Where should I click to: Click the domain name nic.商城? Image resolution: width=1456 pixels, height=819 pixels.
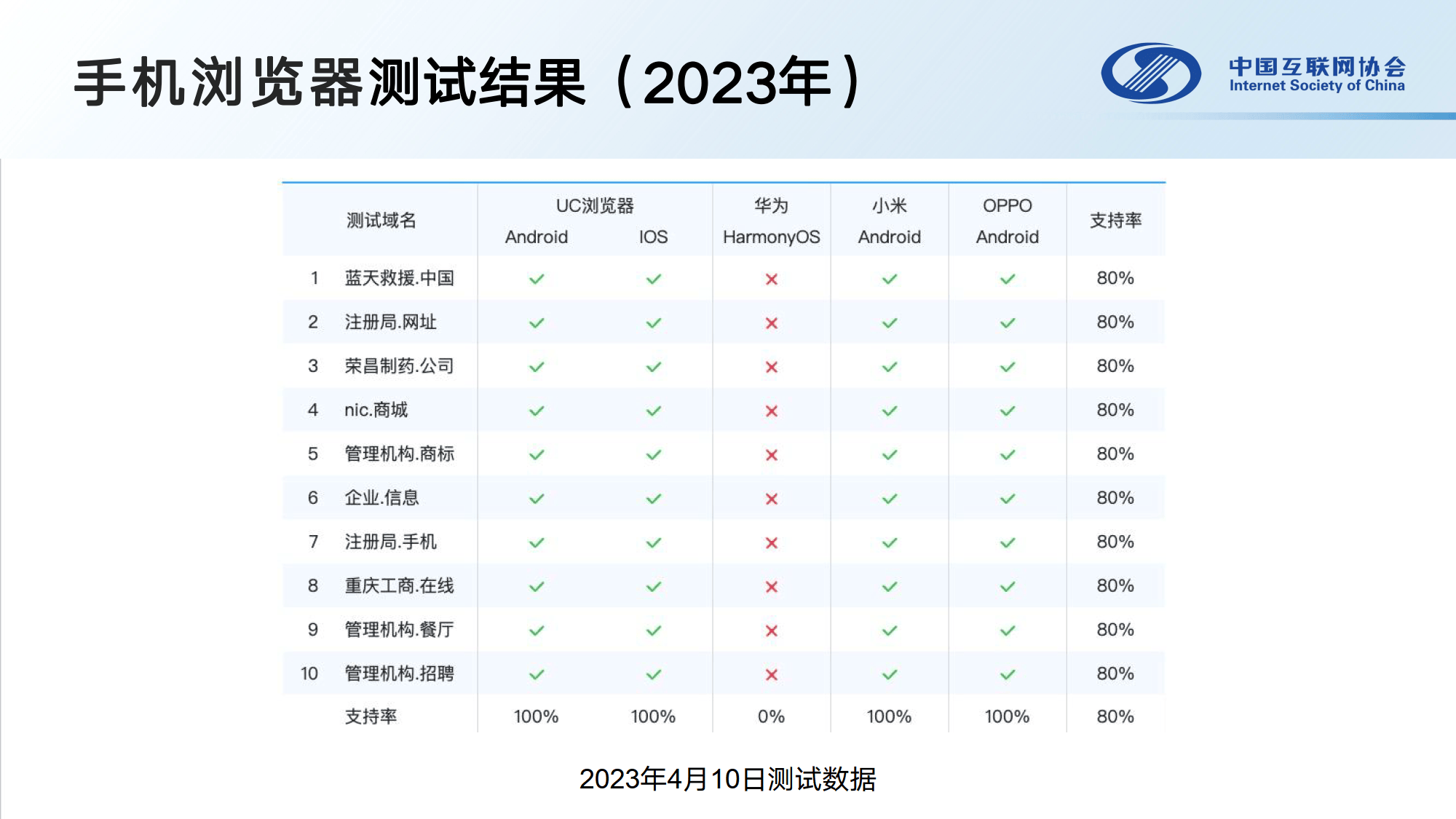point(376,410)
